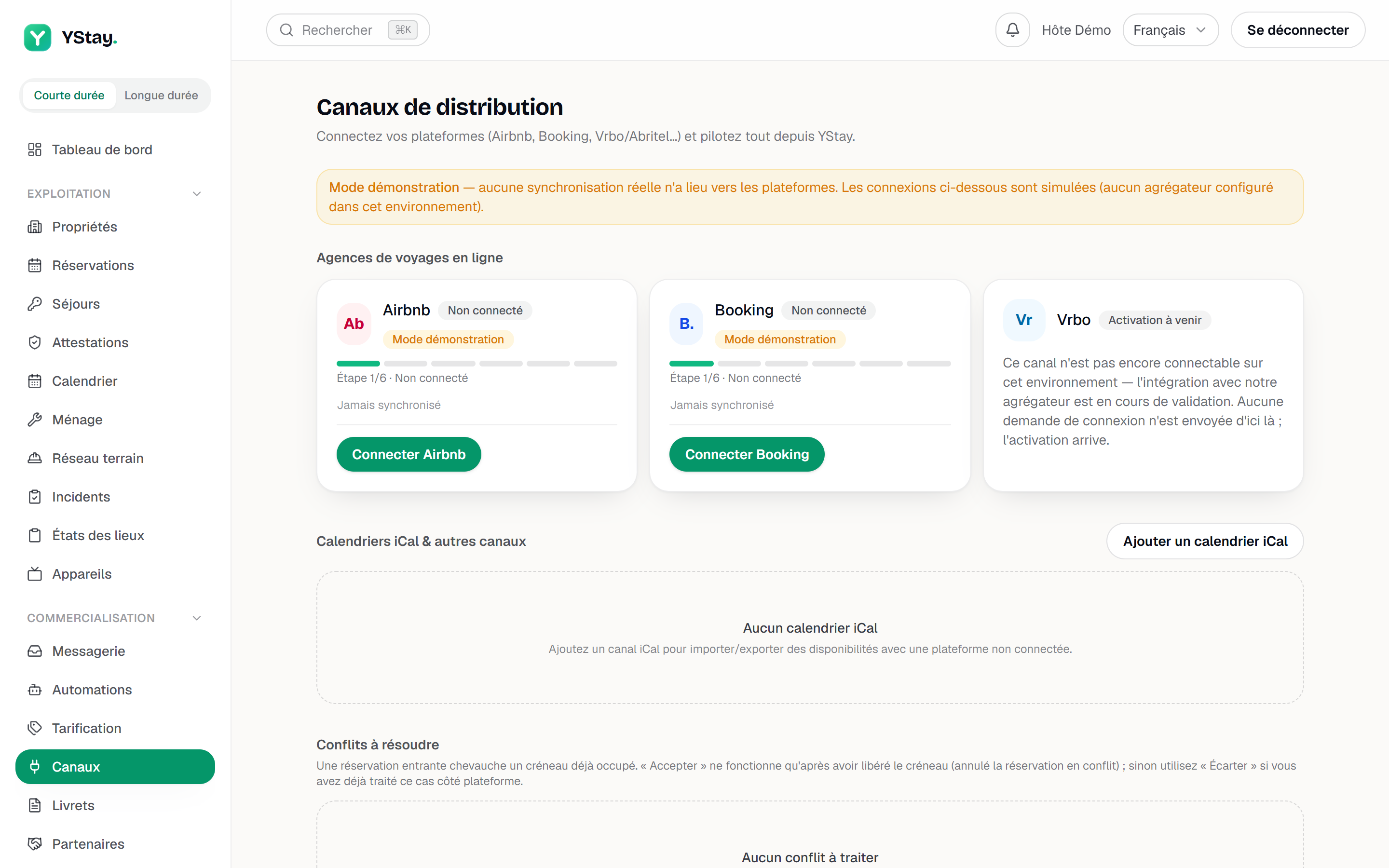Click the Réseau terrain icon
The height and width of the screenshot is (868, 1389).
tap(34, 458)
